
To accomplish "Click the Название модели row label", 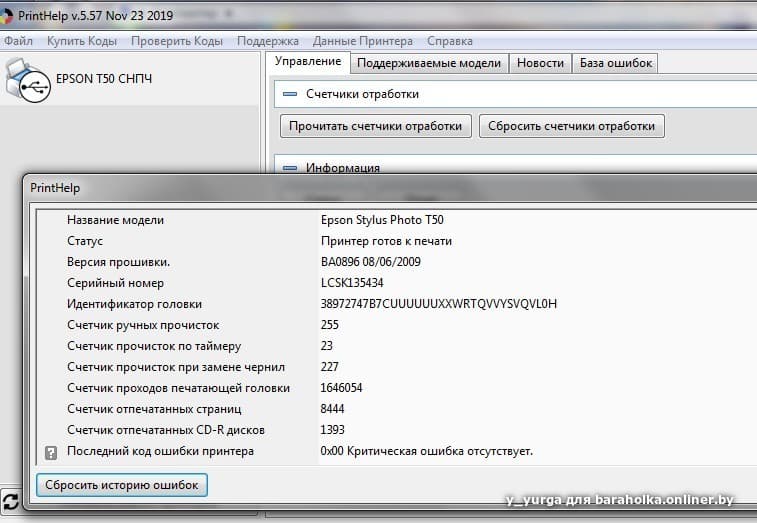I will coord(115,220).
